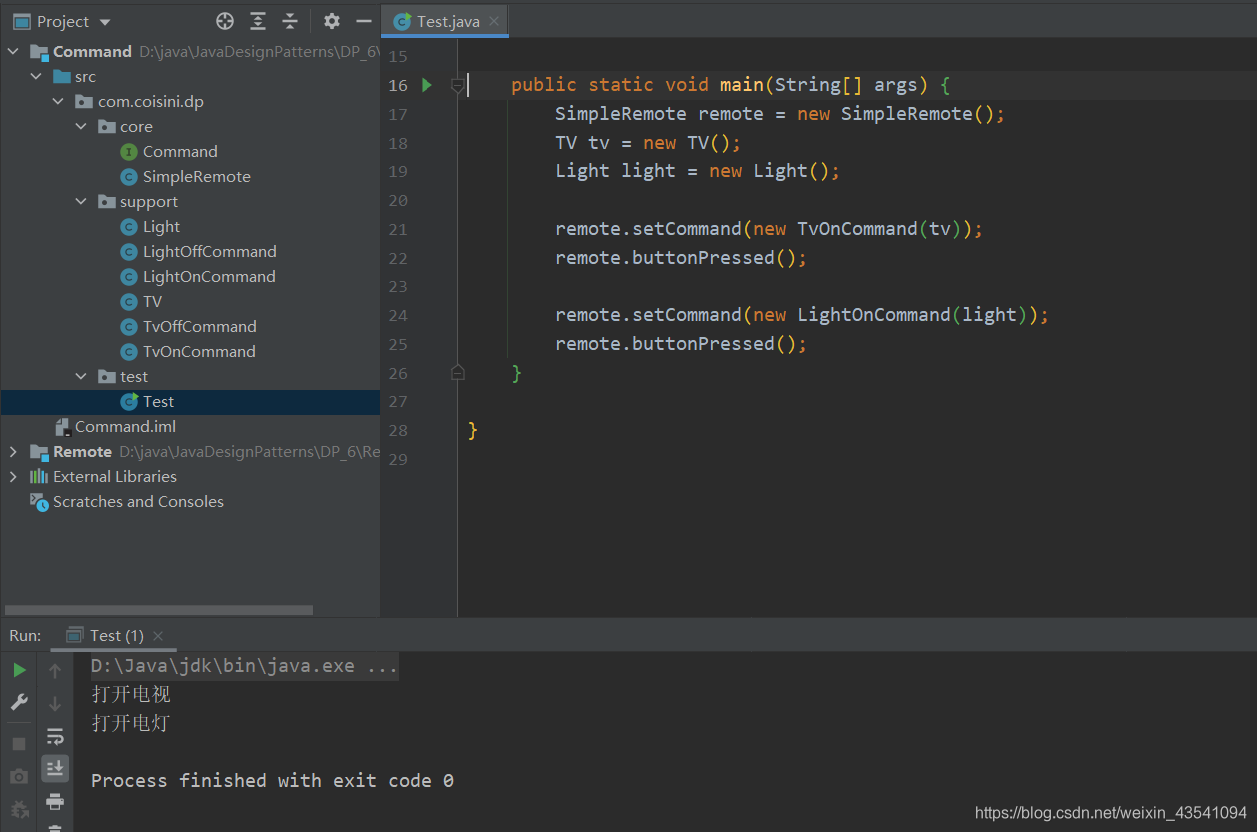Click SimpleRemote type on line 17
Image resolution: width=1257 pixels, height=832 pixels.
click(x=621, y=114)
